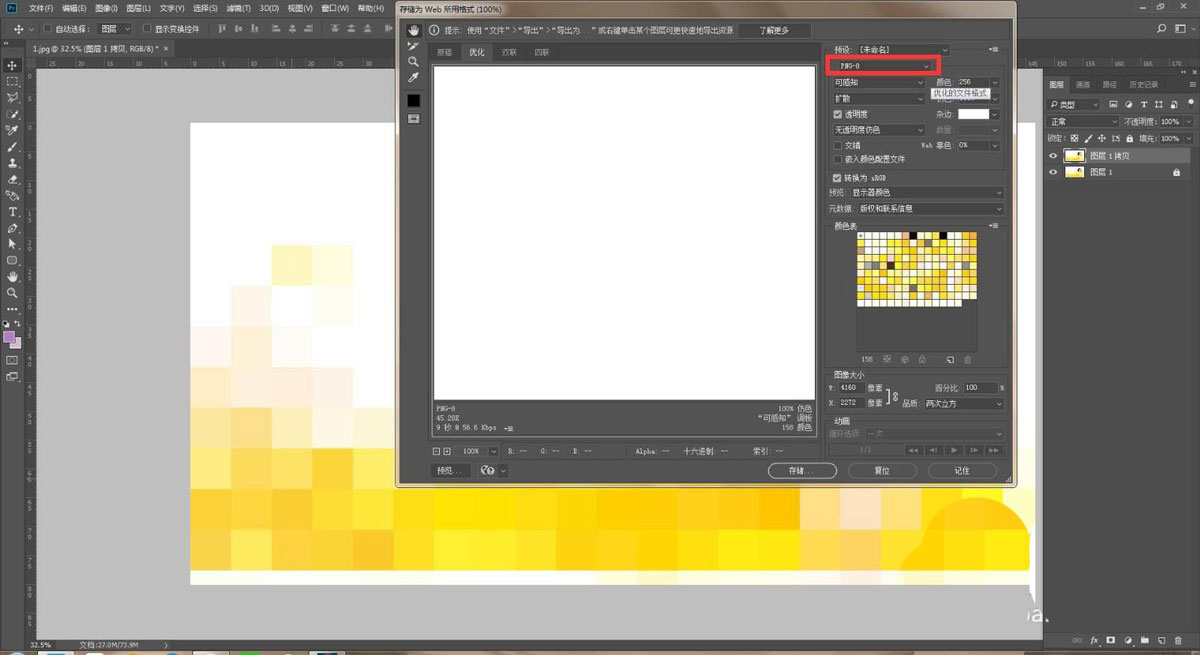Click the 存储 save button

pos(802,470)
